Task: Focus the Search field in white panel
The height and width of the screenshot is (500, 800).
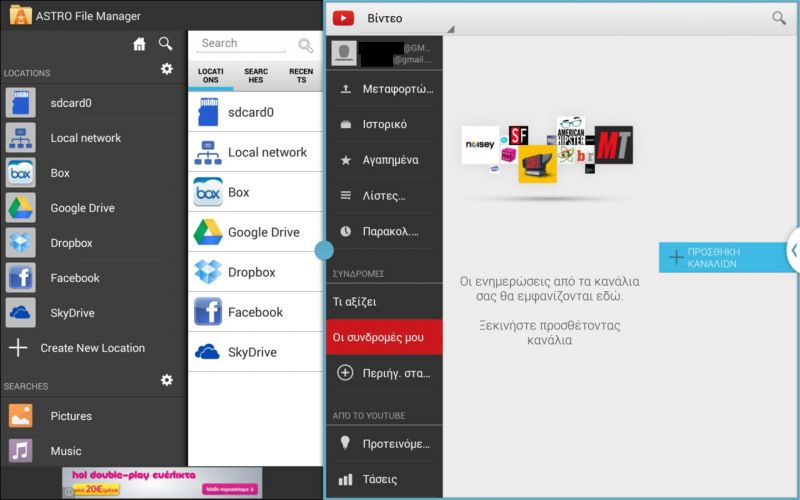Action: pos(241,43)
